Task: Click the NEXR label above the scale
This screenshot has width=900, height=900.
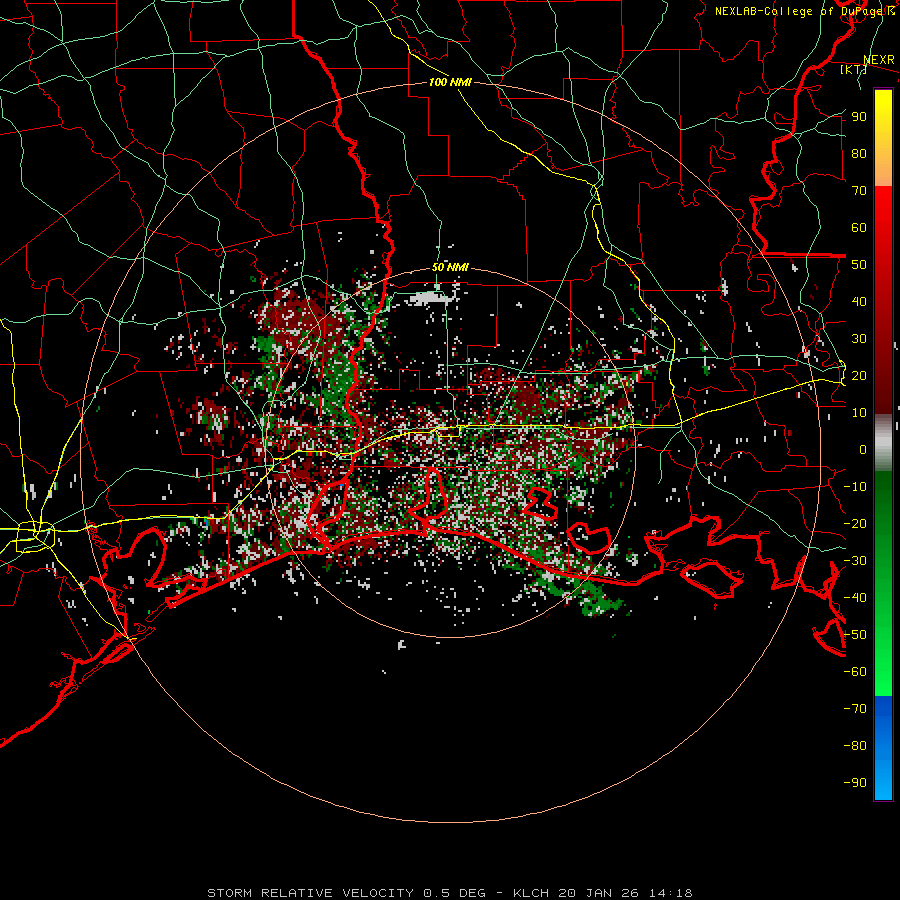Action: [879, 60]
